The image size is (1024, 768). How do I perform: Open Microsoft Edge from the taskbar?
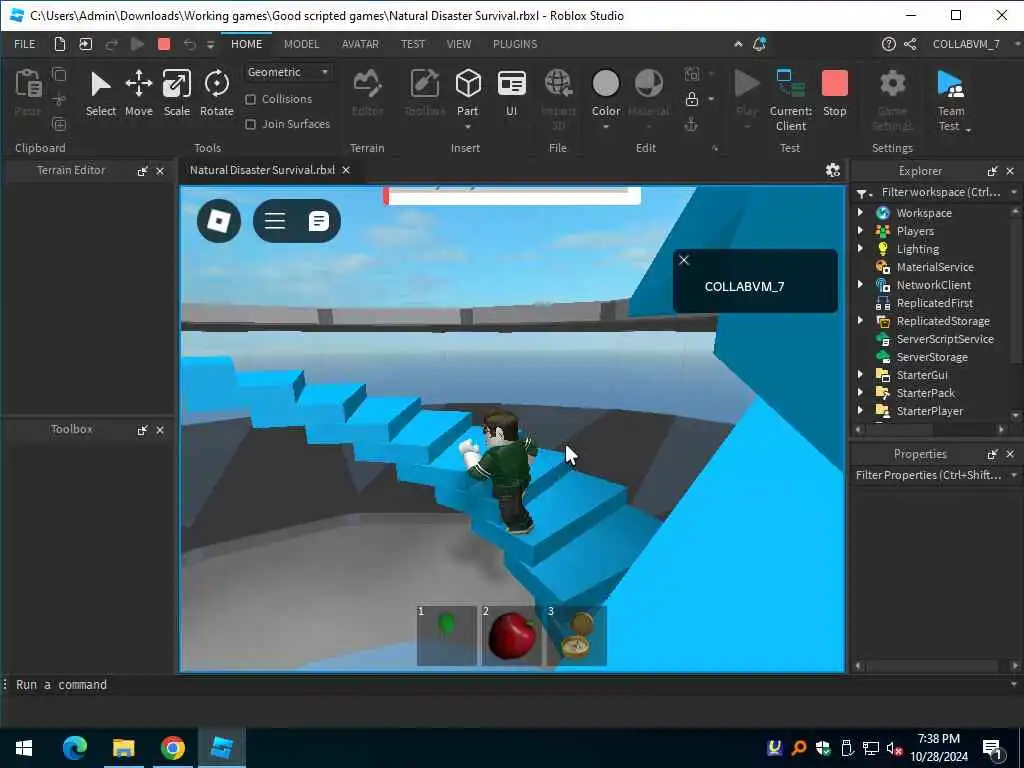click(75, 747)
